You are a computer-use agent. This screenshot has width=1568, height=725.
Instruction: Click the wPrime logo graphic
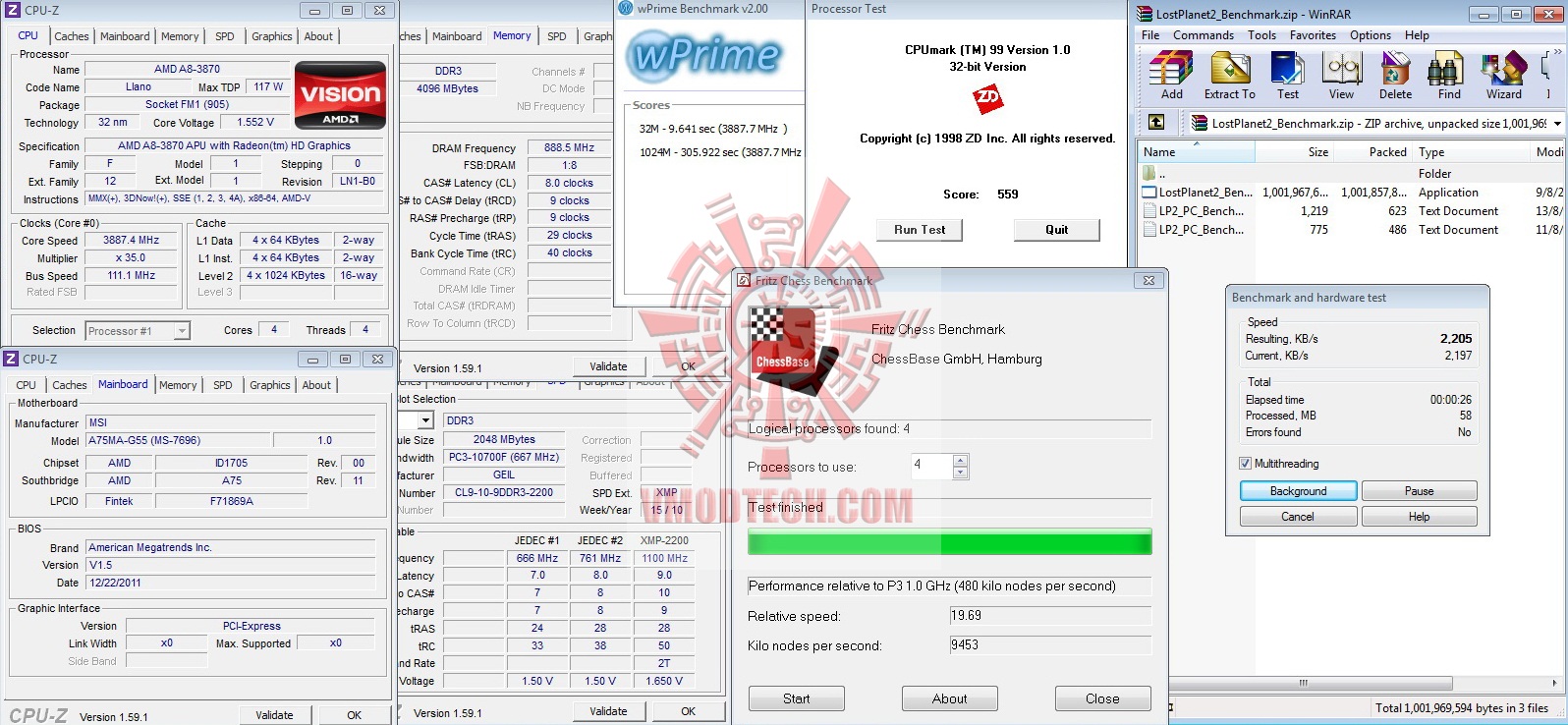(x=706, y=55)
